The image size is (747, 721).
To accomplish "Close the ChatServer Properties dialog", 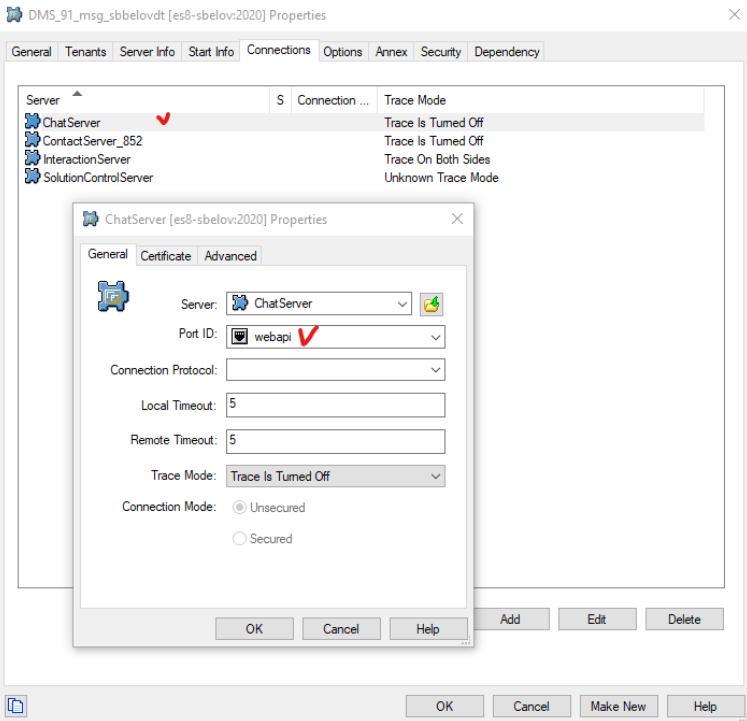I will (x=457, y=219).
